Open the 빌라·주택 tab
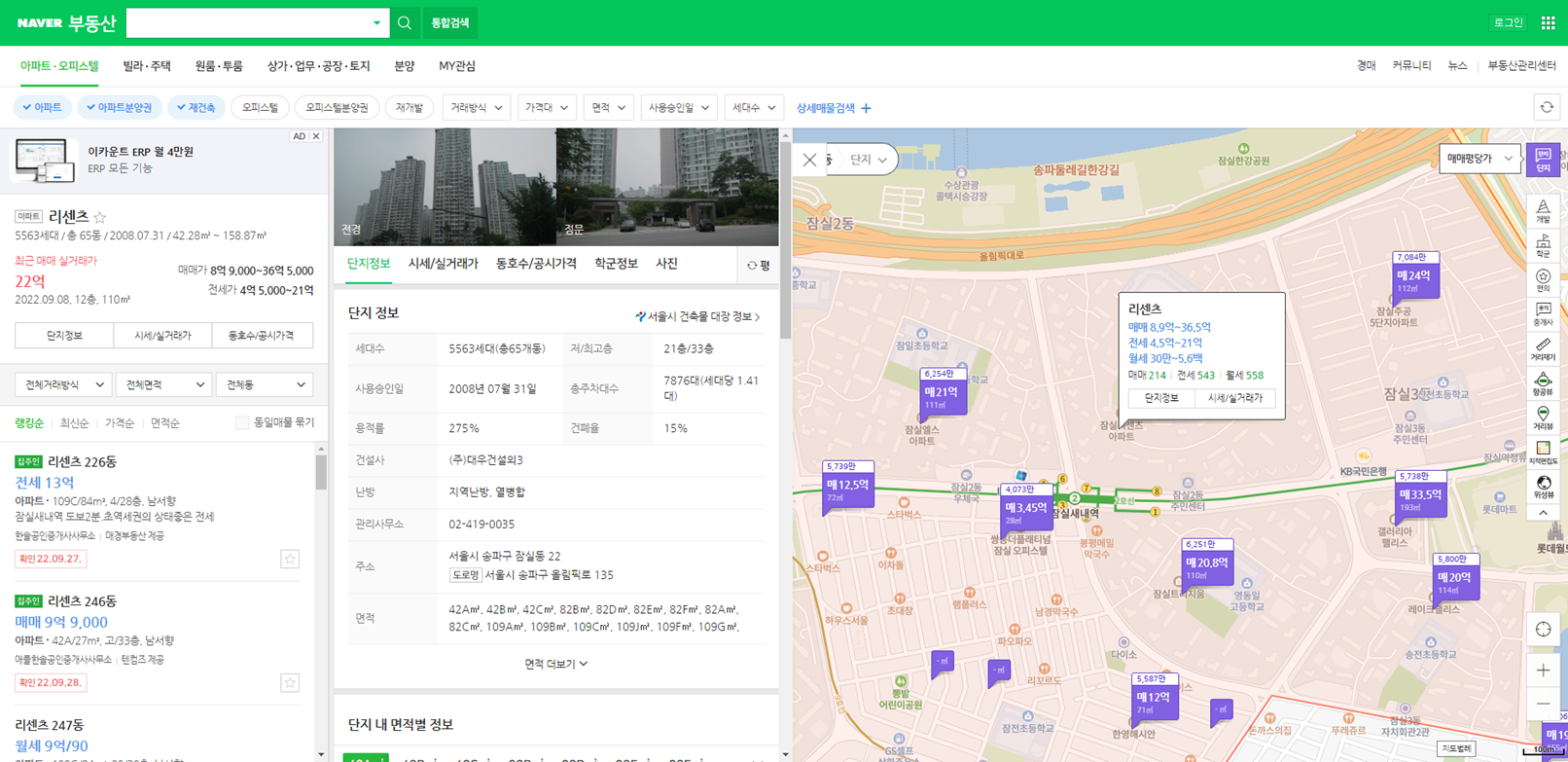Screen dimensions: 1568x762 [147, 66]
